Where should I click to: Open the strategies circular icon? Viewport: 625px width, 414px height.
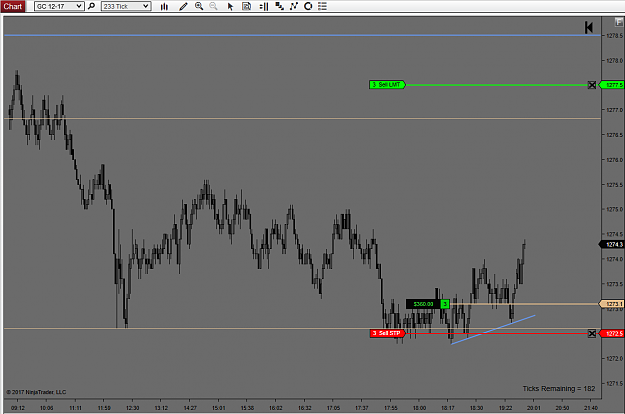coord(308,6)
